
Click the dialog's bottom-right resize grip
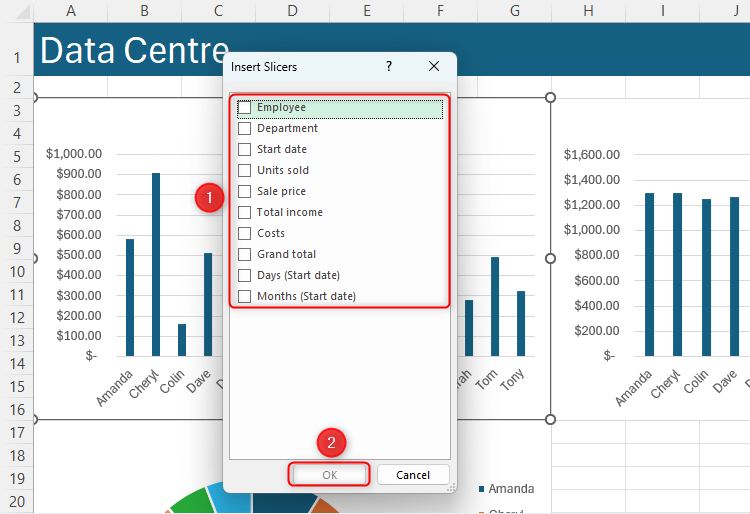pos(451,487)
